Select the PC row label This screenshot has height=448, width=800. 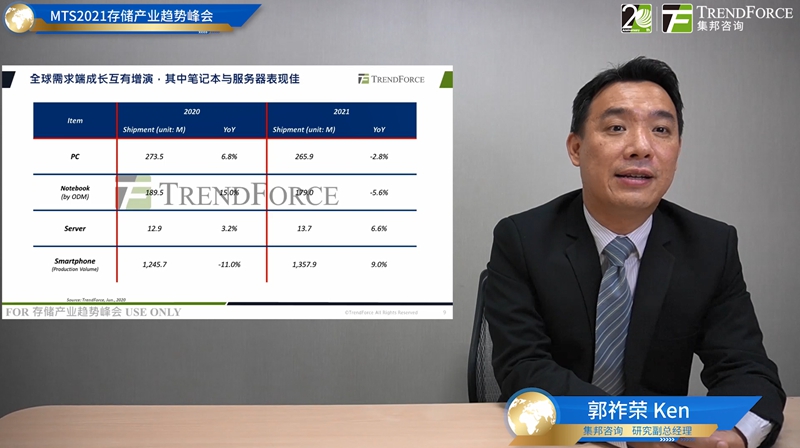pos(75,156)
